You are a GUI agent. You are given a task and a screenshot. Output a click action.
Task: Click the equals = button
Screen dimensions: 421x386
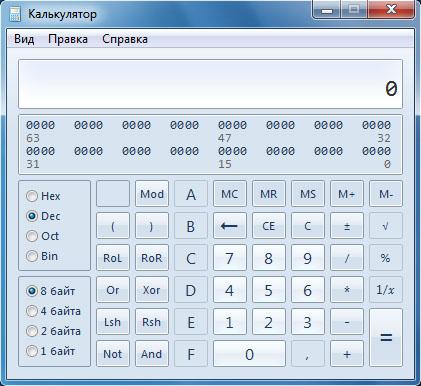coord(386,338)
